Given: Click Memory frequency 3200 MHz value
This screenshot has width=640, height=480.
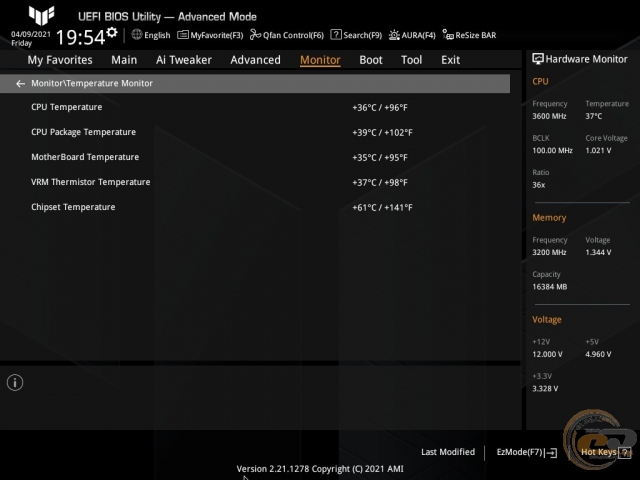Looking at the screenshot, I should click(x=549, y=253).
